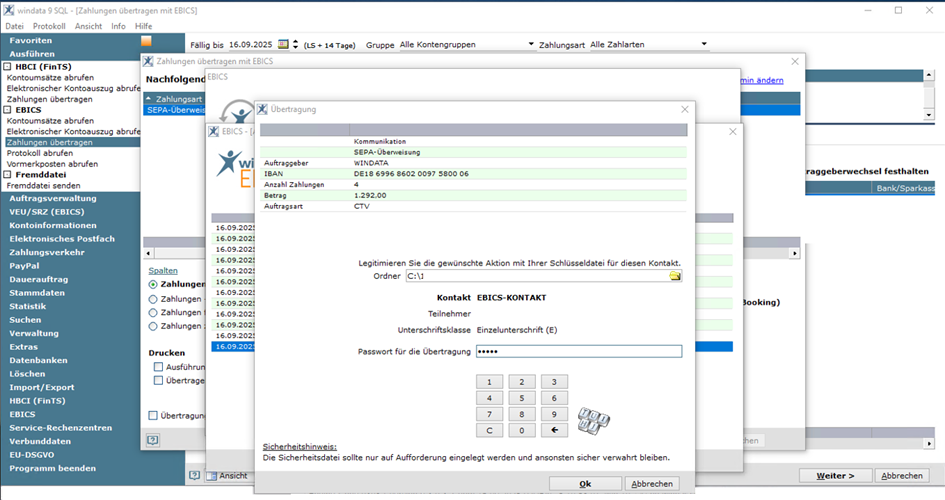Viewport: 945px width, 500px height.
Task: Open the Protokoll menu
Action: pyautogui.click(x=49, y=25)
